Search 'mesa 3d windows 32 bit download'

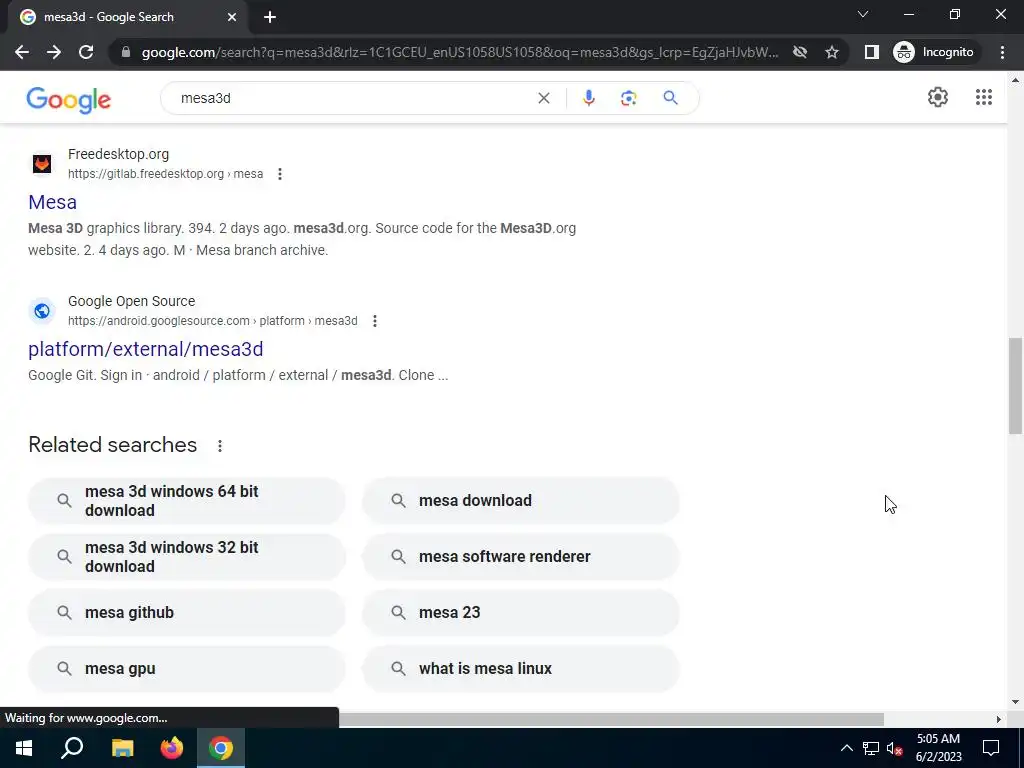pos(187,557)
